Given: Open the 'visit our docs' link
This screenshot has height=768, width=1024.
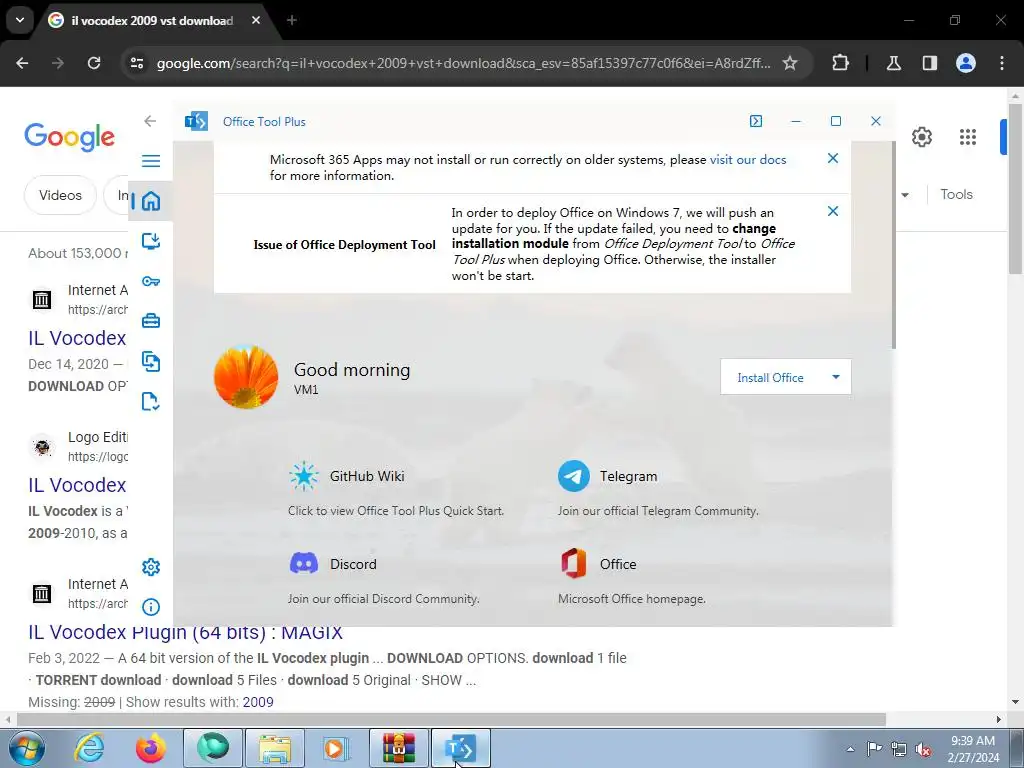Looking at the screenshot, I should [748, 159].
